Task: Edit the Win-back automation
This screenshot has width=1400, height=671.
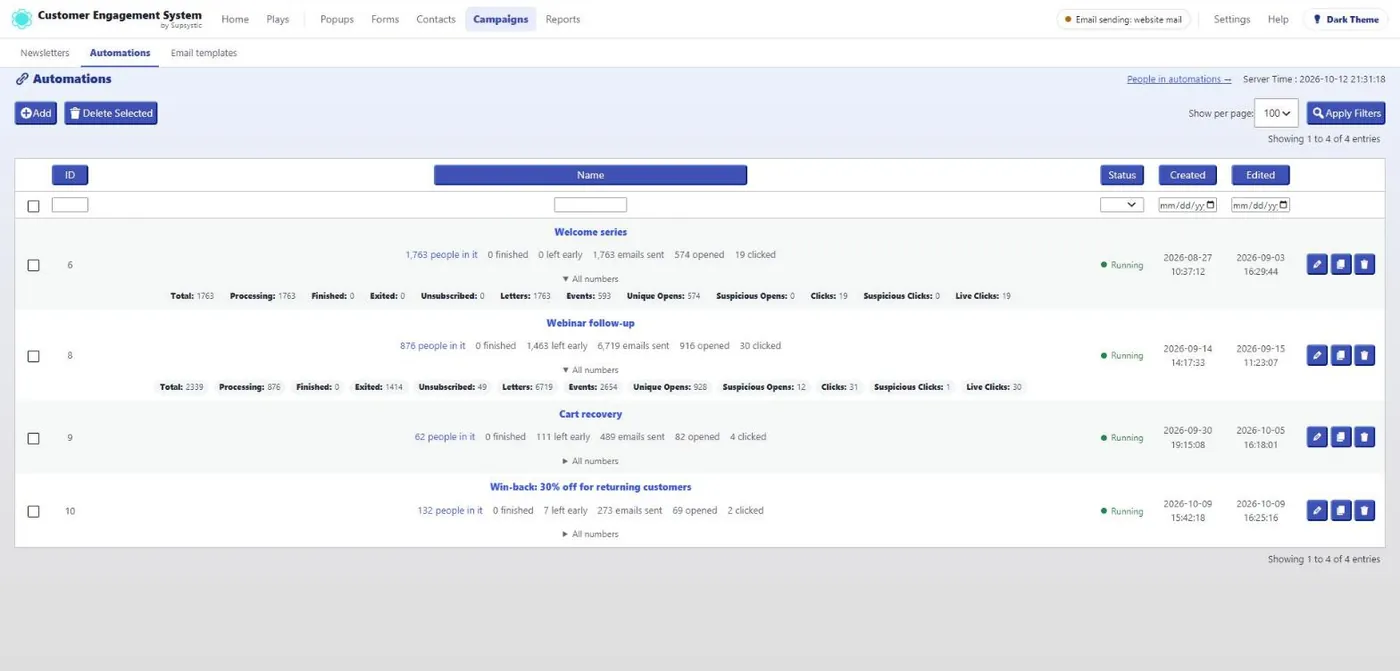Action: (x=1317, y=511)
